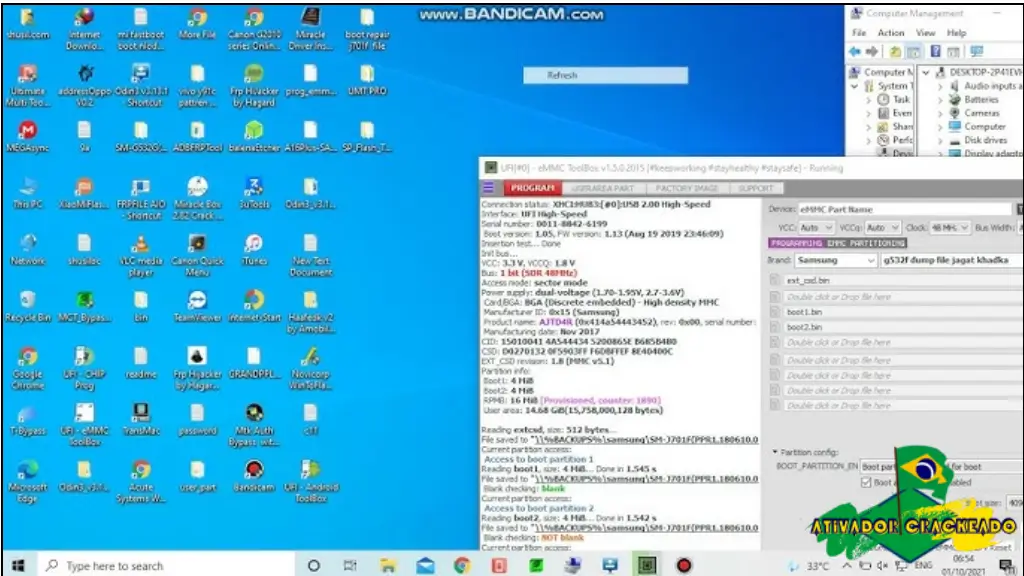Select the PROGRAMMING sub-tab
Image resolution: width=1024 pixels, height=576 pixels.
pyautogui.click(x=796, y=243)
